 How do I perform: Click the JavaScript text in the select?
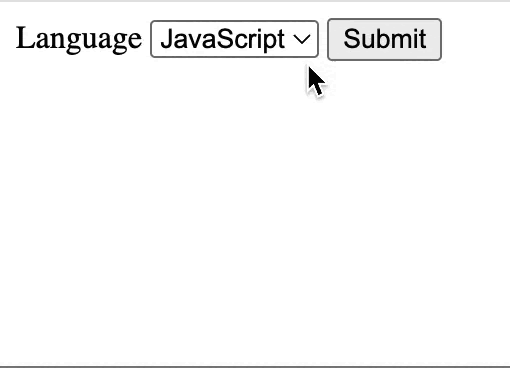tap(222, 40)
